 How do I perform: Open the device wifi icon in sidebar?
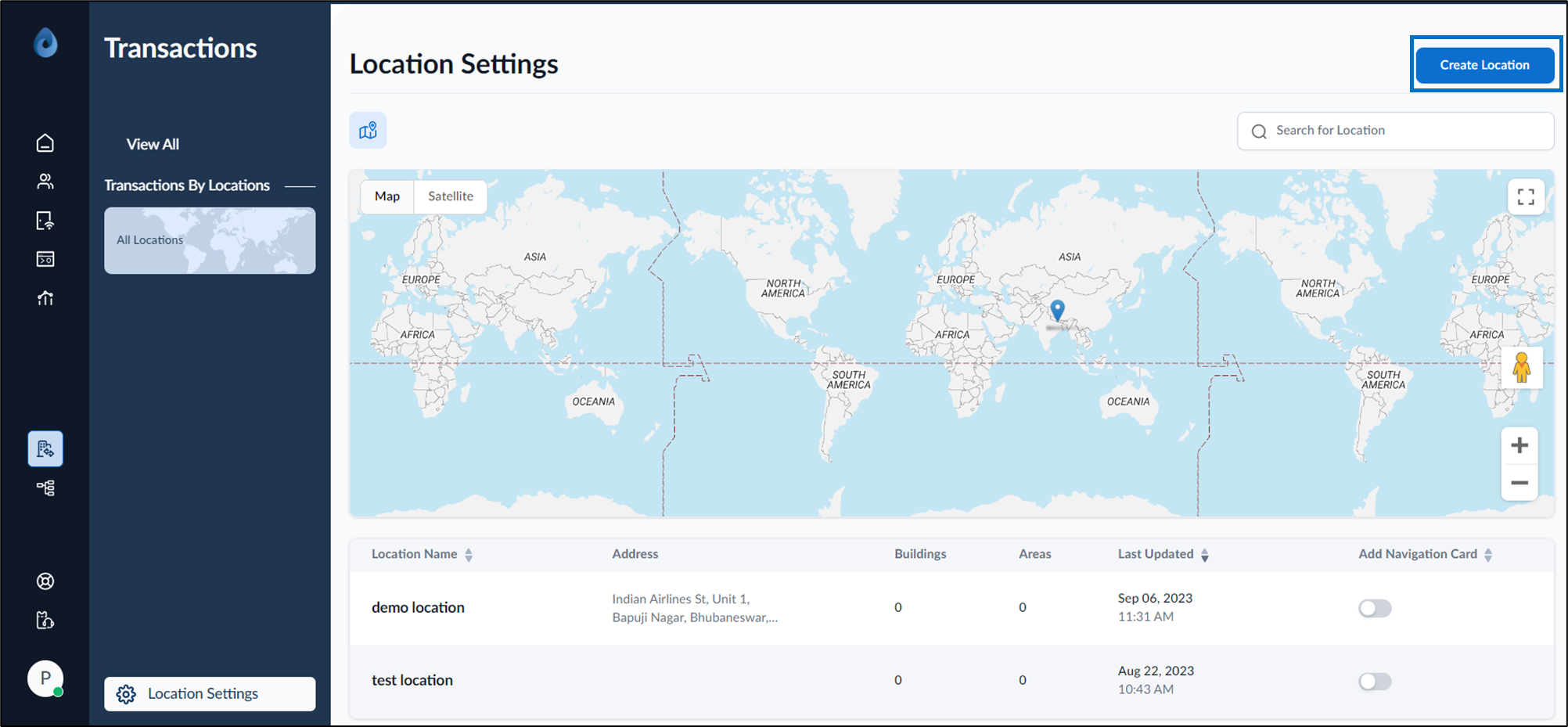click(45, 221)
